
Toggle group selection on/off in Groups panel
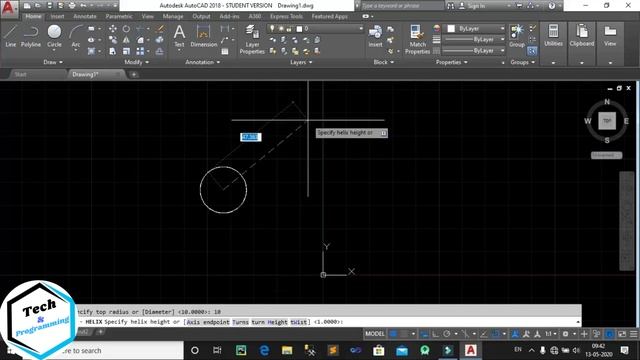532,51
